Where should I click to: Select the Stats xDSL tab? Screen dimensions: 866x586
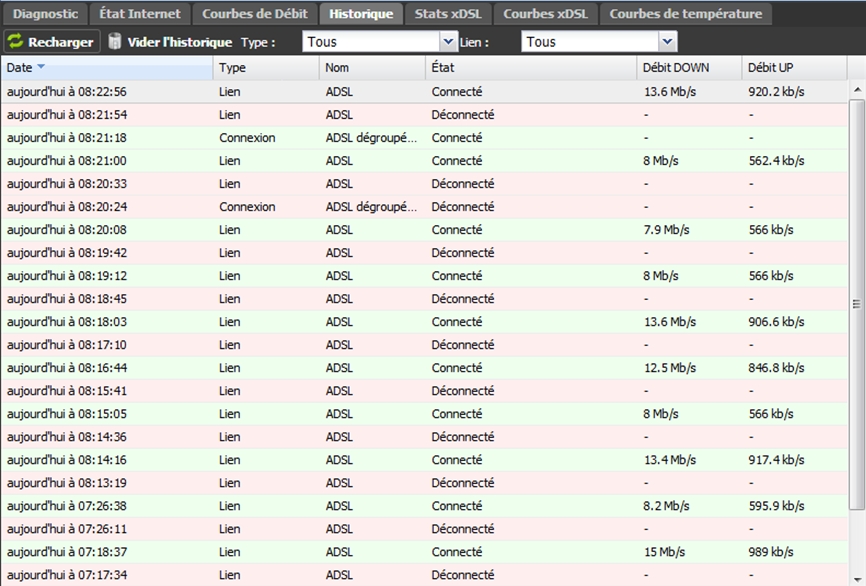[448, 14]
